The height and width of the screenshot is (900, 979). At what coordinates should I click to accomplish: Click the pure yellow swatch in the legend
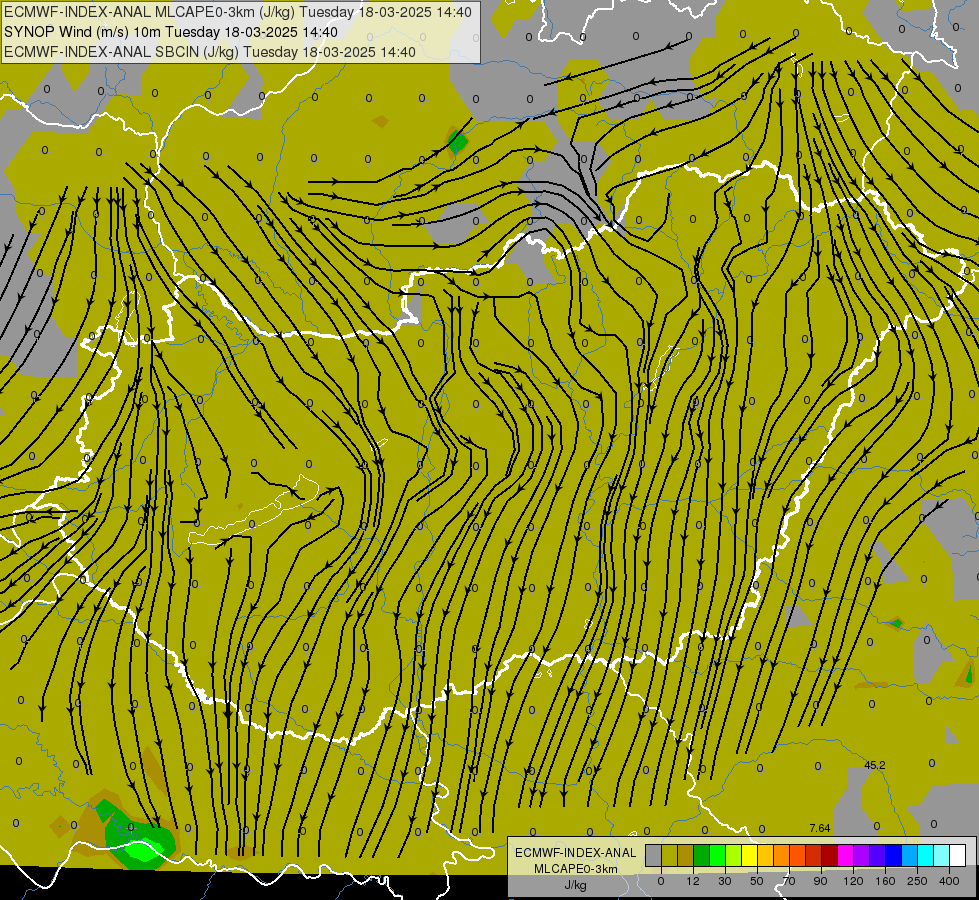[x=750, y=855]
